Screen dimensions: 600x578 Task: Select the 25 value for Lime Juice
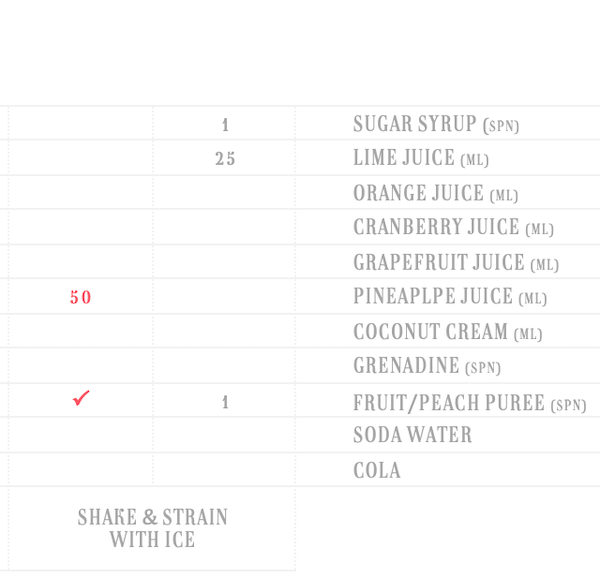(x=225, y=159)
